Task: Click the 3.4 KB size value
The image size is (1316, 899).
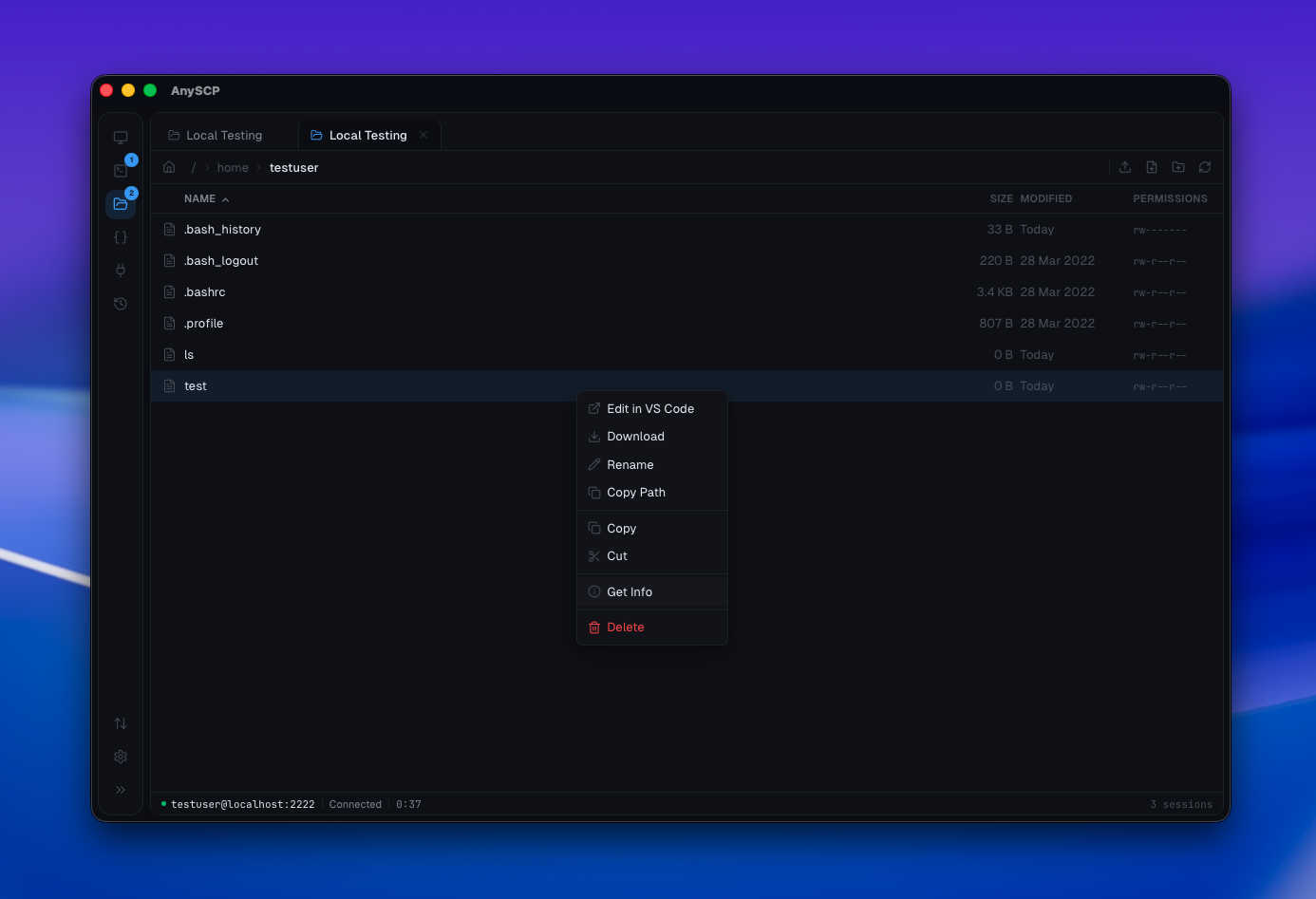Action: point(994,292)
